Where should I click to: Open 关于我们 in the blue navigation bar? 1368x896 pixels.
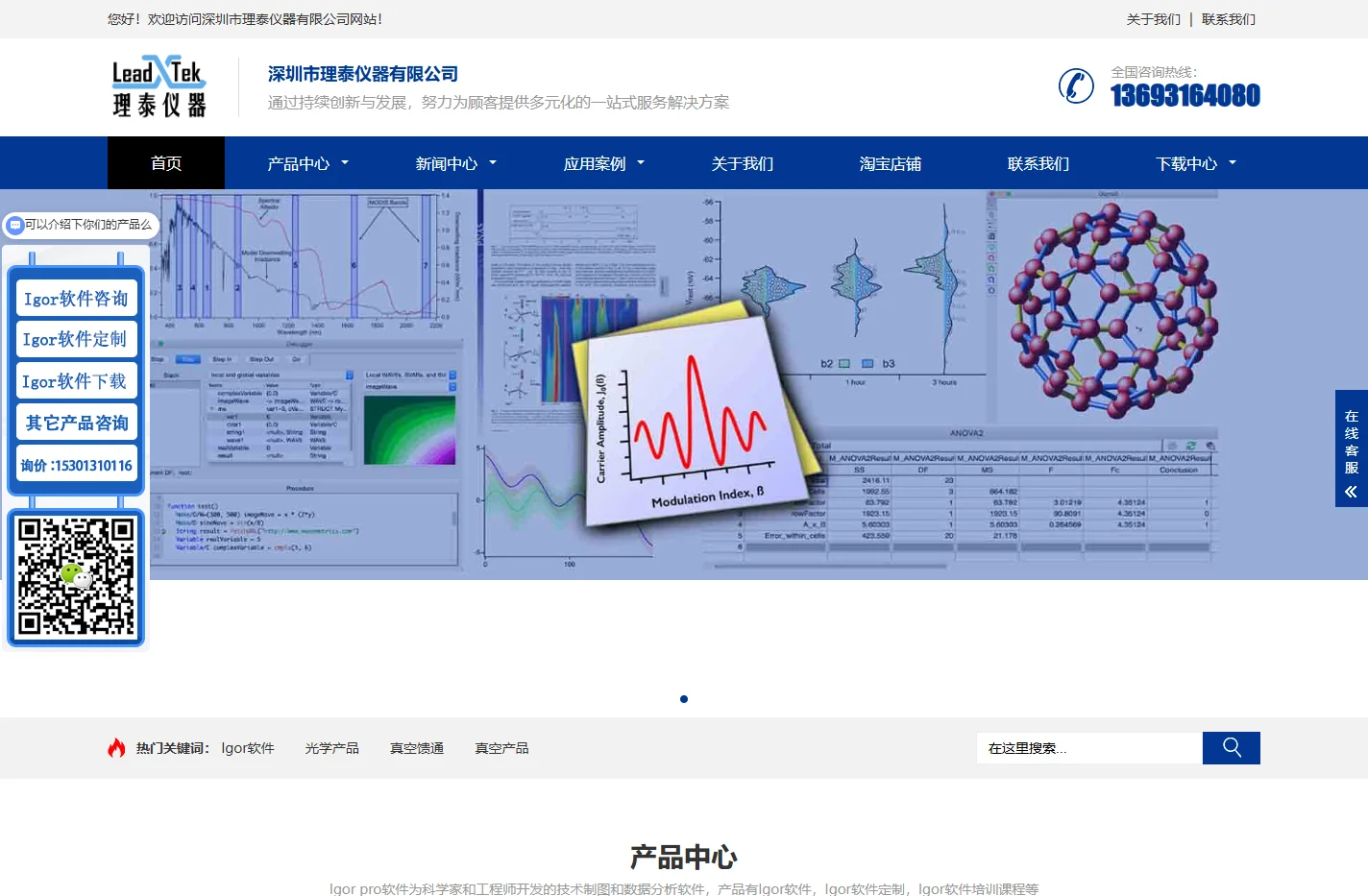[743, 164]
